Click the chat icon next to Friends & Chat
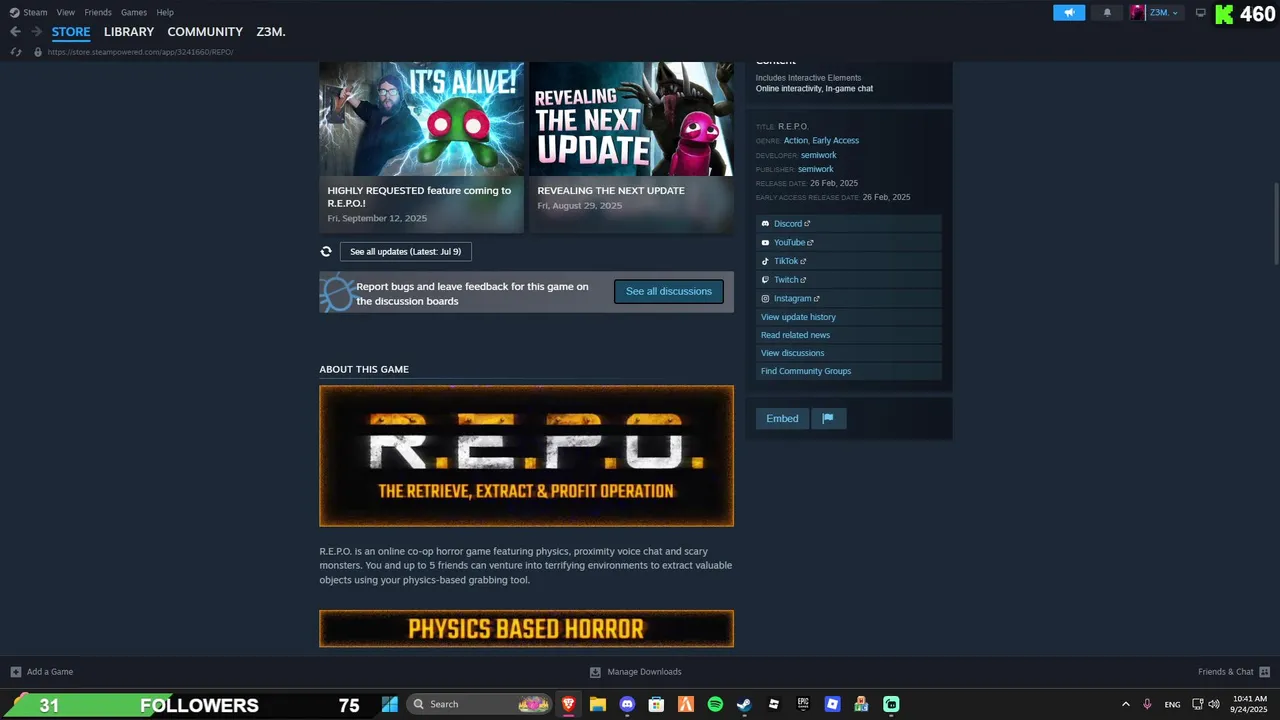The width and height of the screenshot is (1280, 720). point(1264,672)
